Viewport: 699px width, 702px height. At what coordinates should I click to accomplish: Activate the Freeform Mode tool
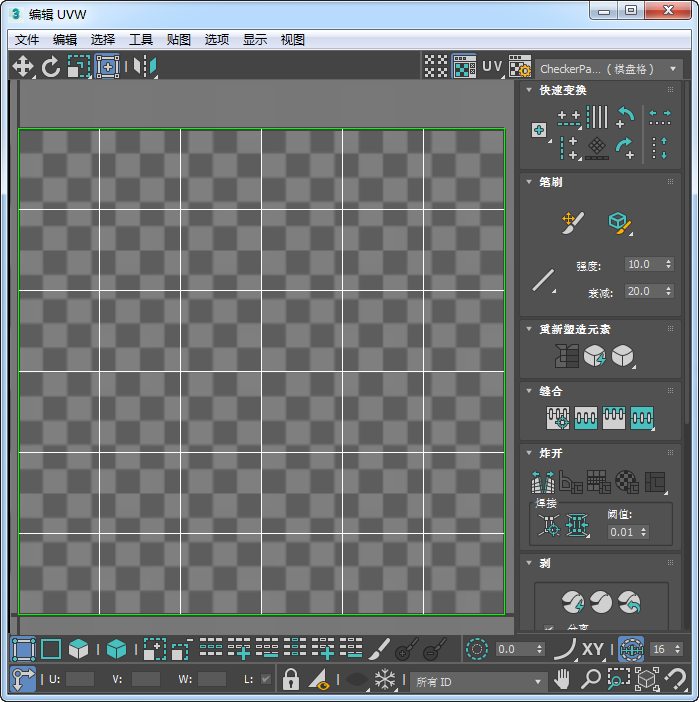click(107, 67)
